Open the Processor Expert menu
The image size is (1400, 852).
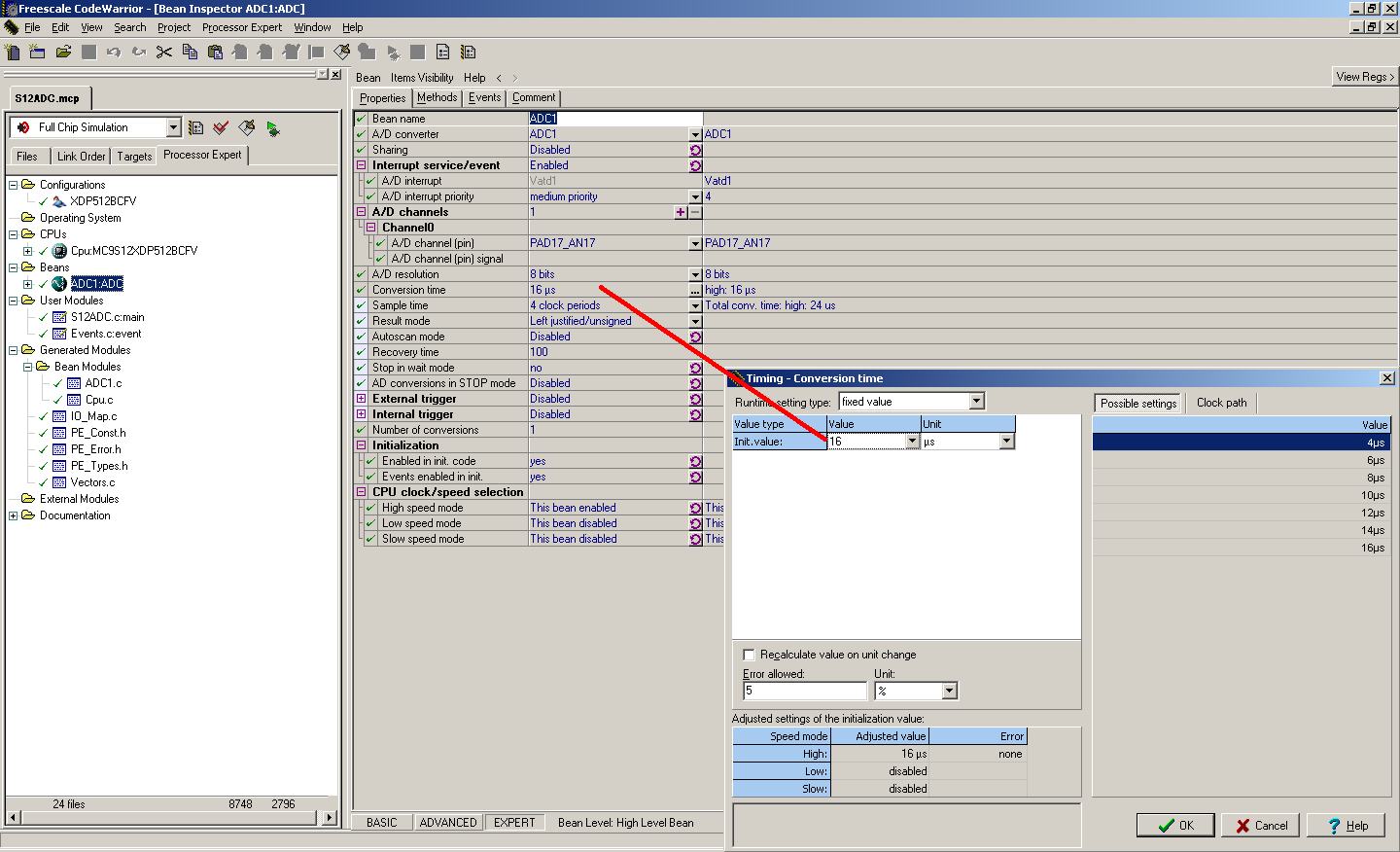[x=242, y=27]
